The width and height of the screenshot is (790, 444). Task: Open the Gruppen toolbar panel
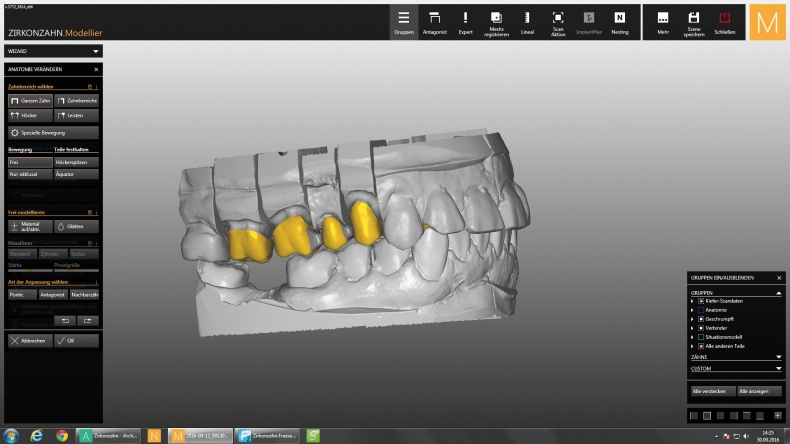point(404,23)
